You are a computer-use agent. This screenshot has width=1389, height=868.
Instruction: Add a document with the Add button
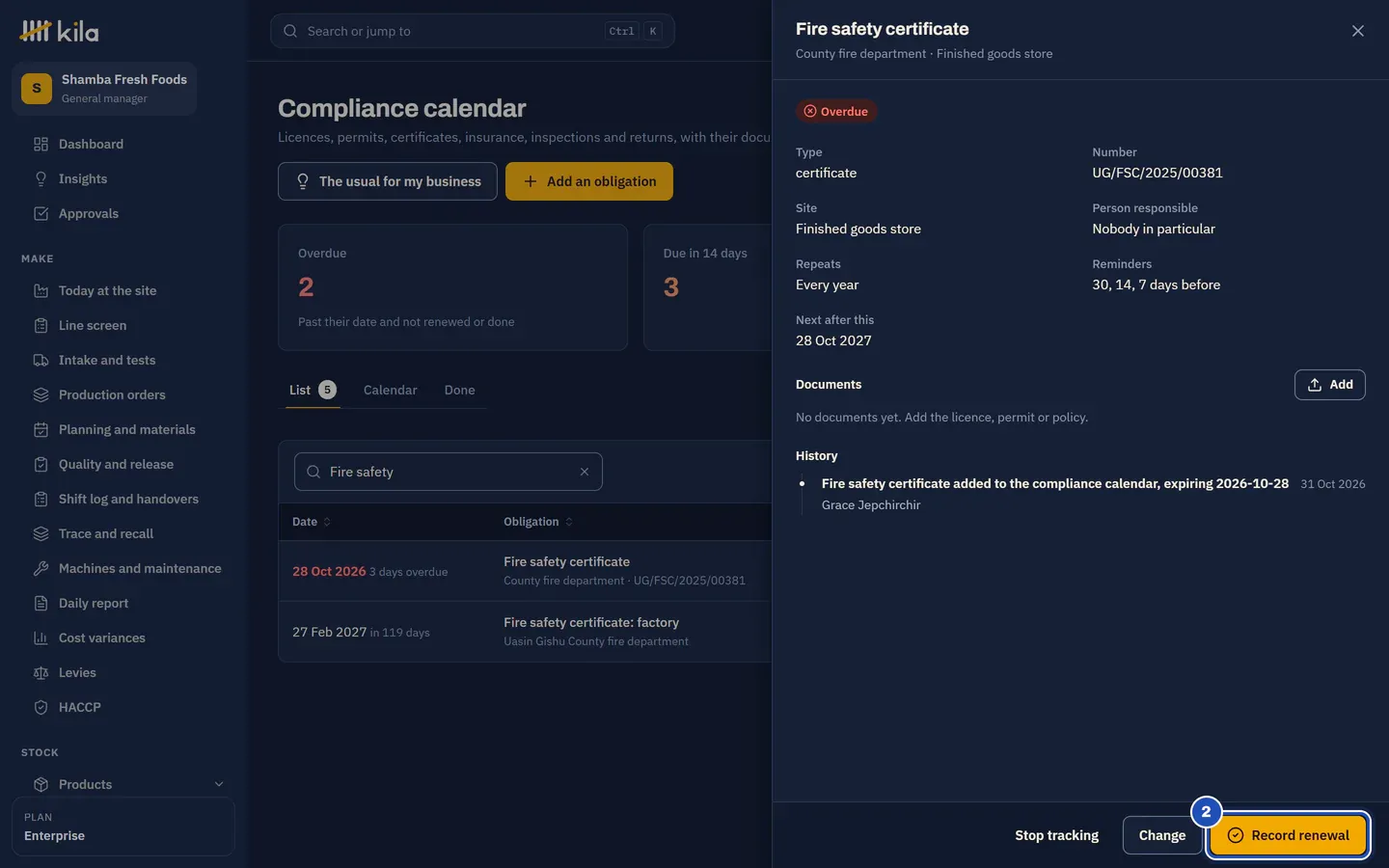pyautogui.click(x=1329, y=384)
